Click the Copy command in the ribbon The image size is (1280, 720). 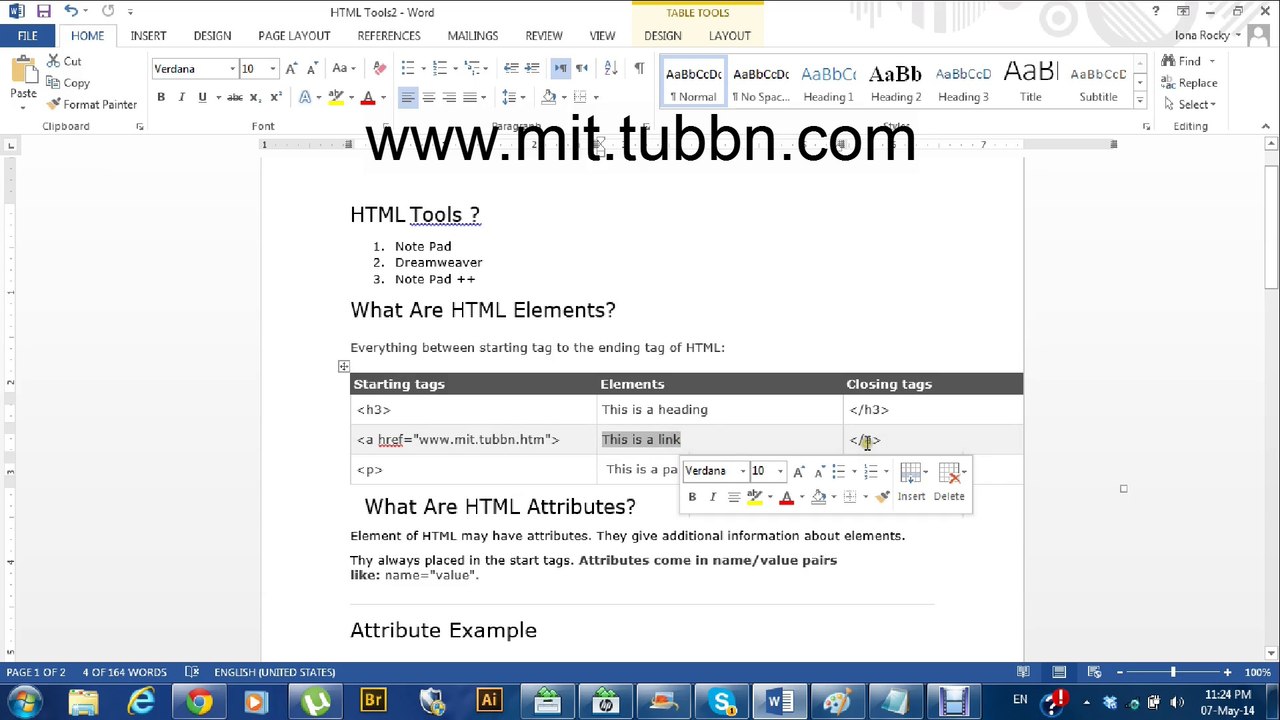pyautogui.click(x=69, y=83)
